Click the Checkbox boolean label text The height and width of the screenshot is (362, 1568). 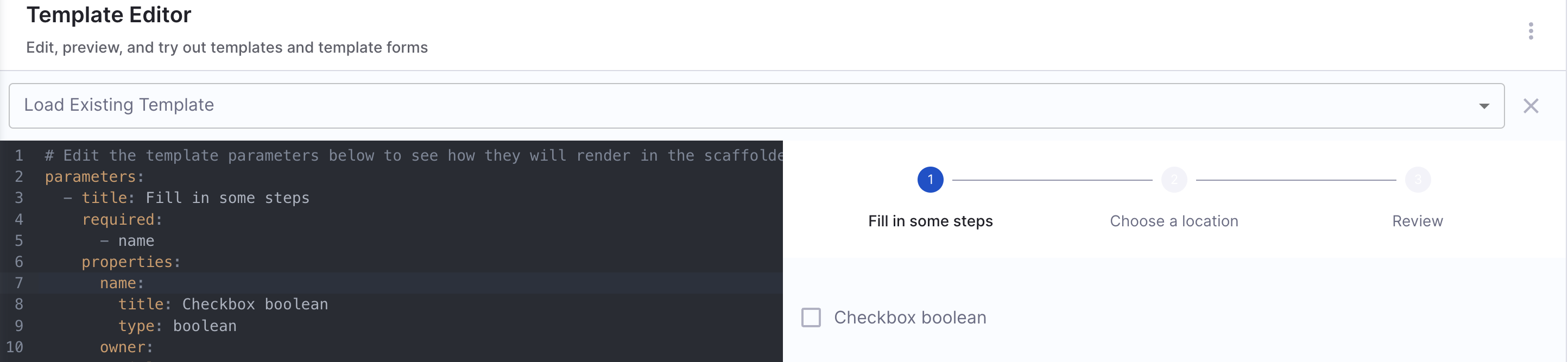click(x=909, y=317)
